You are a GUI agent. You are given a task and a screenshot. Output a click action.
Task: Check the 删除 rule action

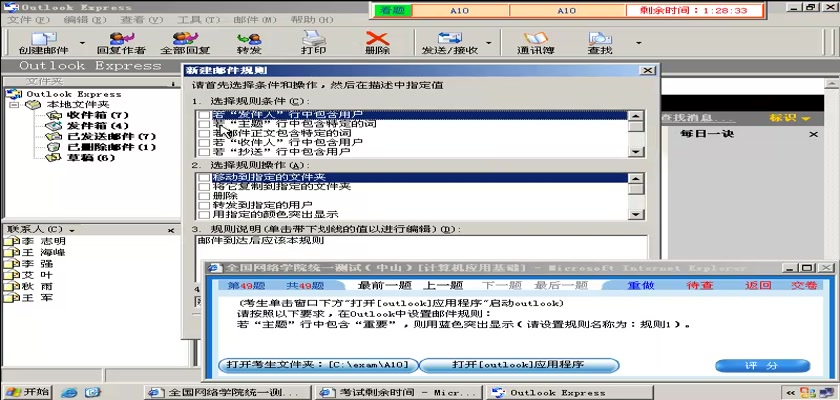point(204,195)
